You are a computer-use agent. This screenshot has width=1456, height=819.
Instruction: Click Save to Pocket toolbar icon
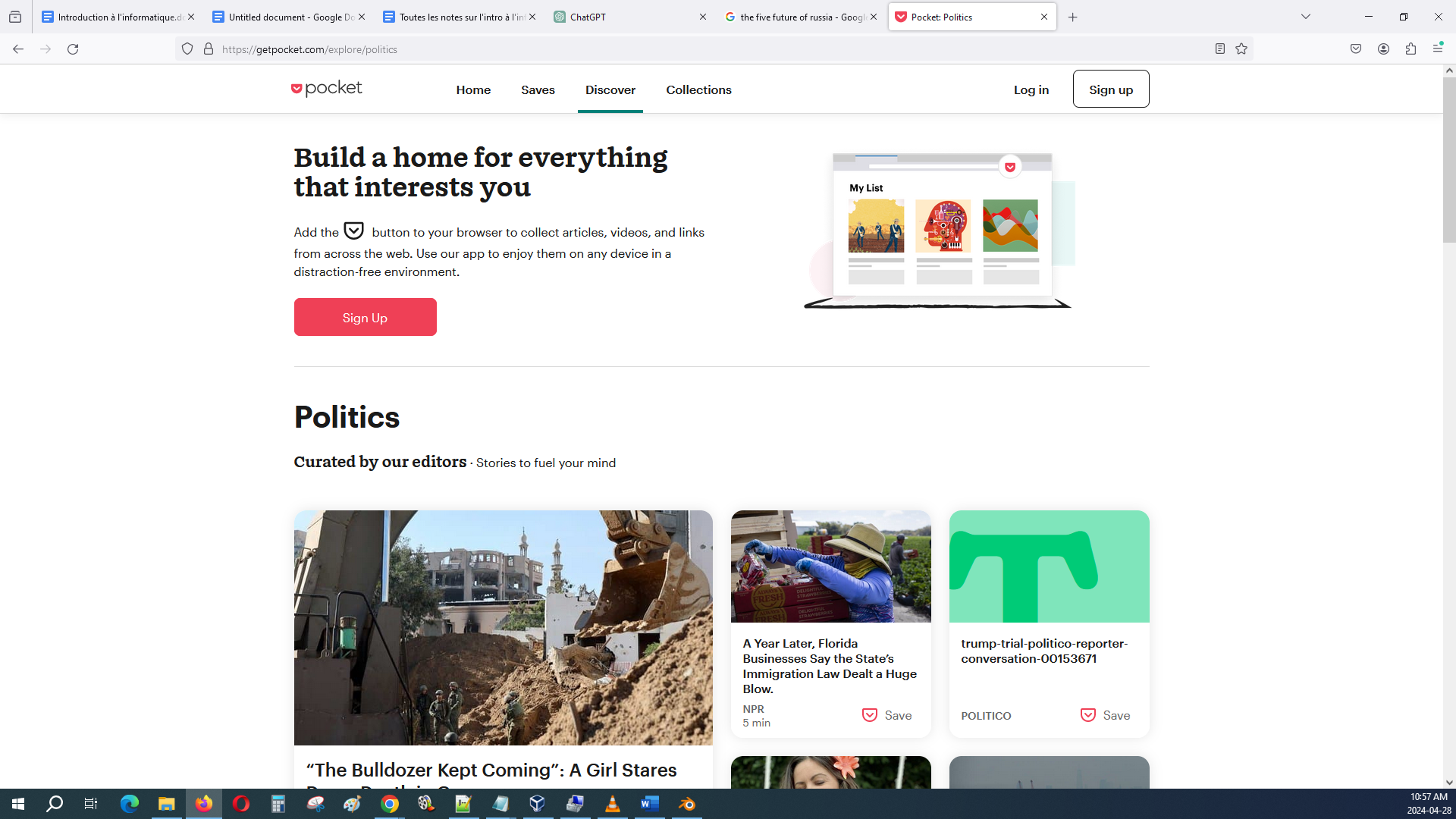pyautogui.click(x=1356, y=49)
